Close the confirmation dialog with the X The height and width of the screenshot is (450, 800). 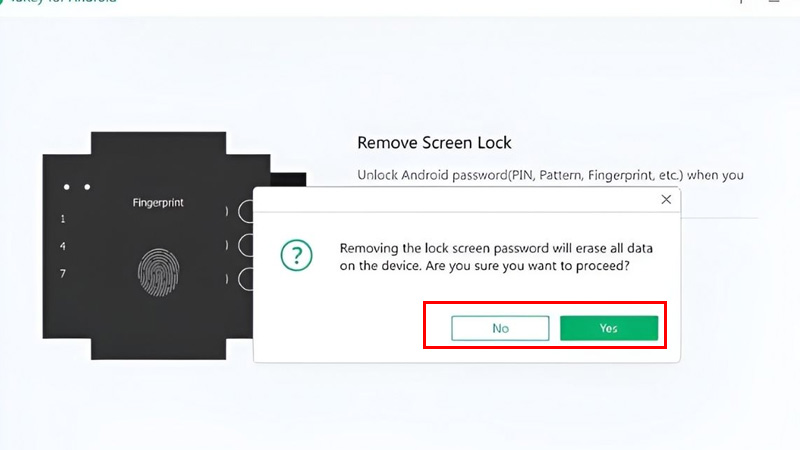tap(666, 199)
